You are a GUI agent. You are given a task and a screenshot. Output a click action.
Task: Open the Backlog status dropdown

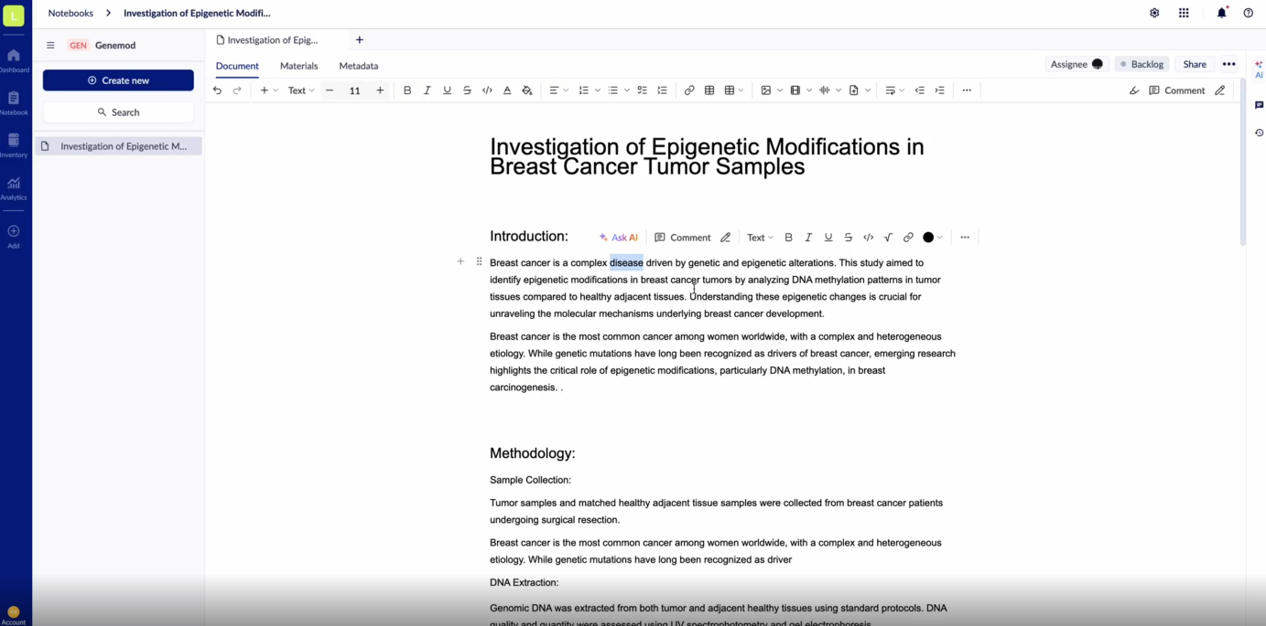[1141, 64]
